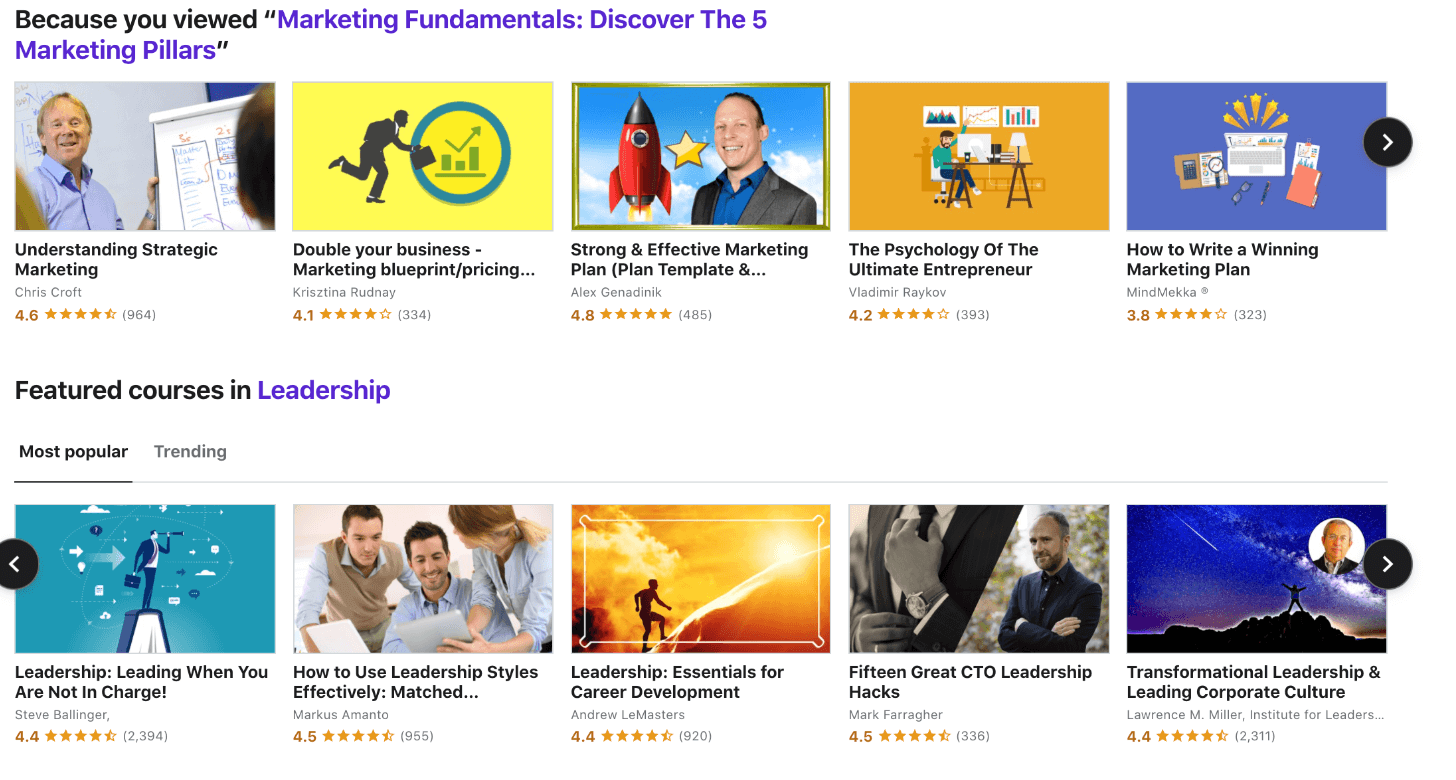Open the rocket thumbnail for Marketing Plan course
Viewport: 1456px width, 780px height.
click(x=700, y=157)
